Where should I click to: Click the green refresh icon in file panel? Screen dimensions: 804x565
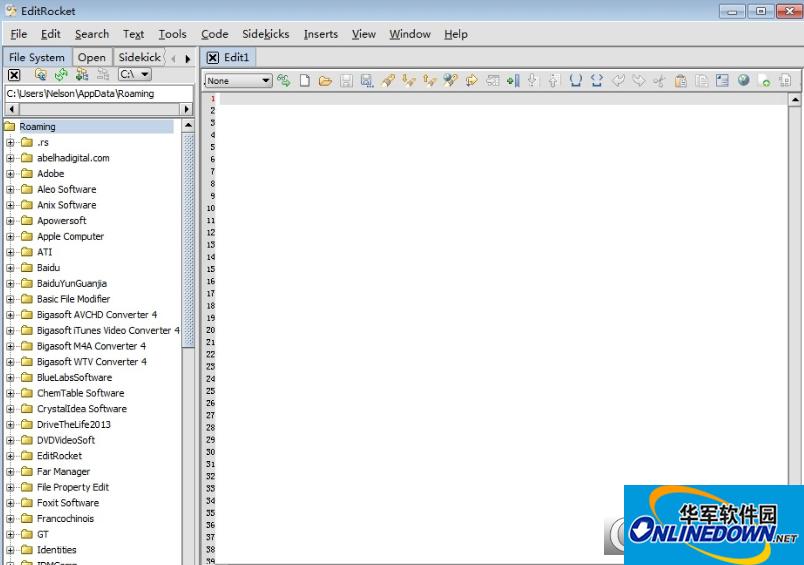(x=61, y=74)
